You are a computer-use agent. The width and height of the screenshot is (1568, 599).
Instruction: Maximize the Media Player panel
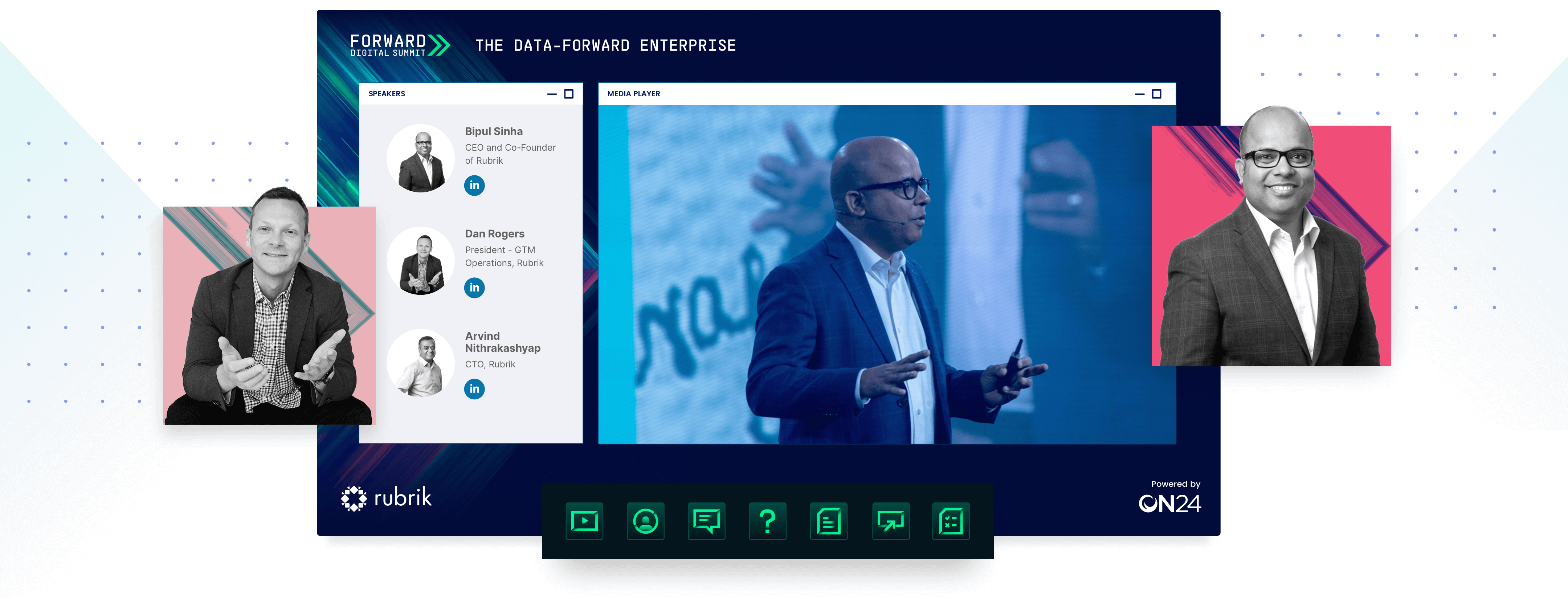pos(1157,94)
